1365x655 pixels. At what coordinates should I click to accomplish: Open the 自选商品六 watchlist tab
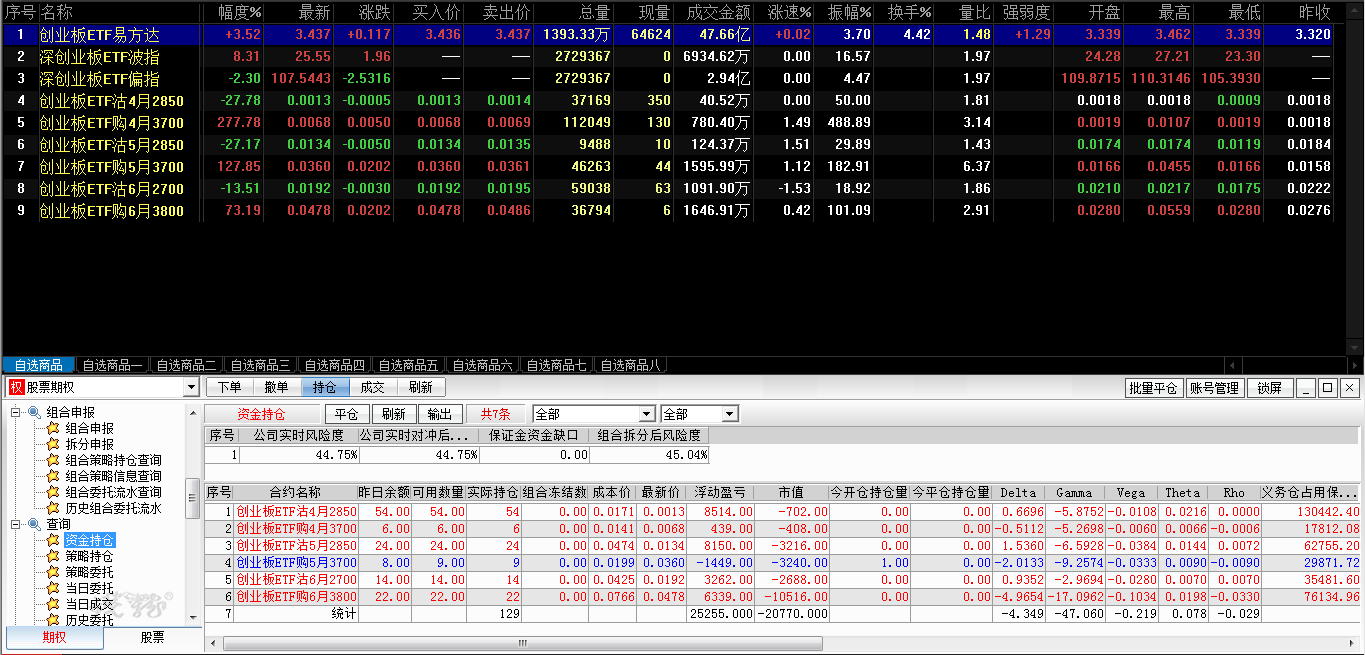coord(481,366)
